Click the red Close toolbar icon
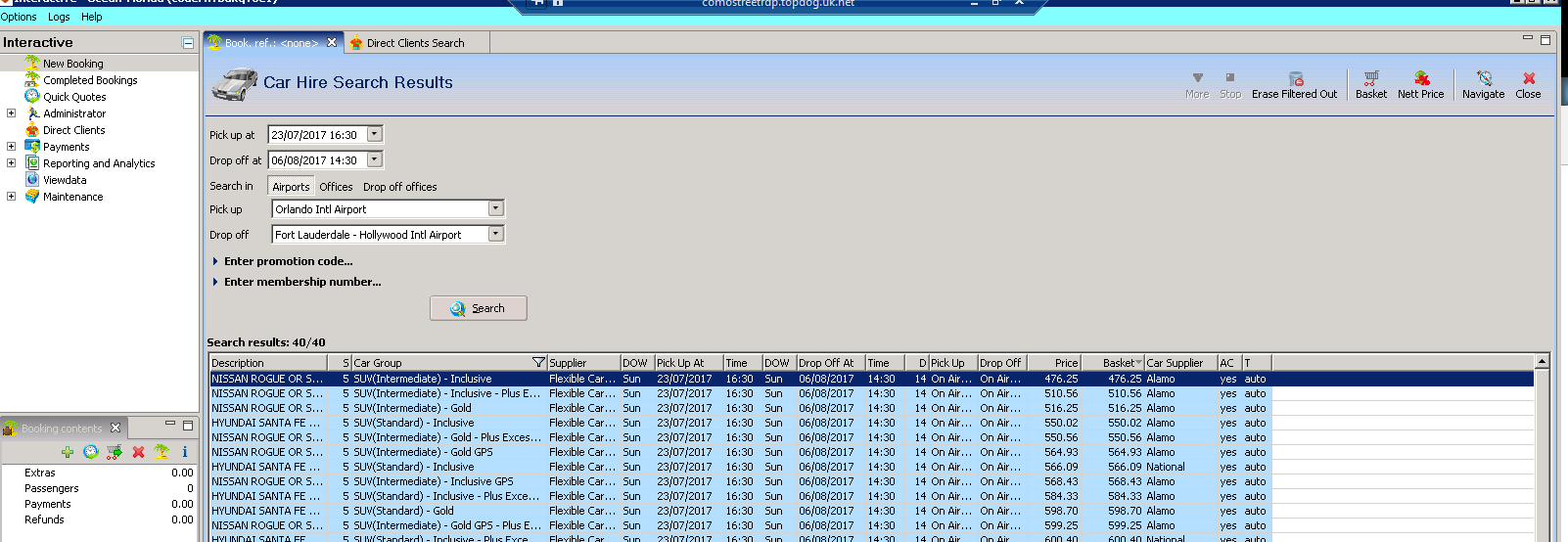 [x=1529, y=78]
